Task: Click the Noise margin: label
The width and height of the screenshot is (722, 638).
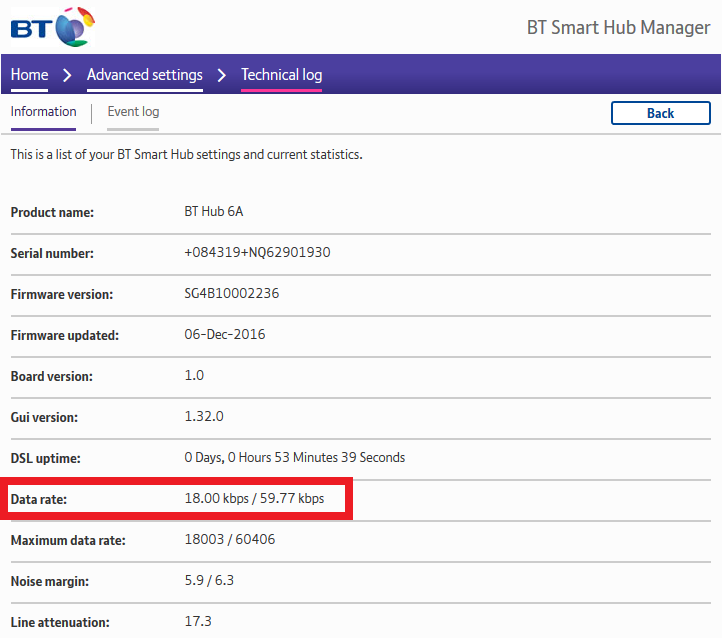Action: (x=50, y=581)
